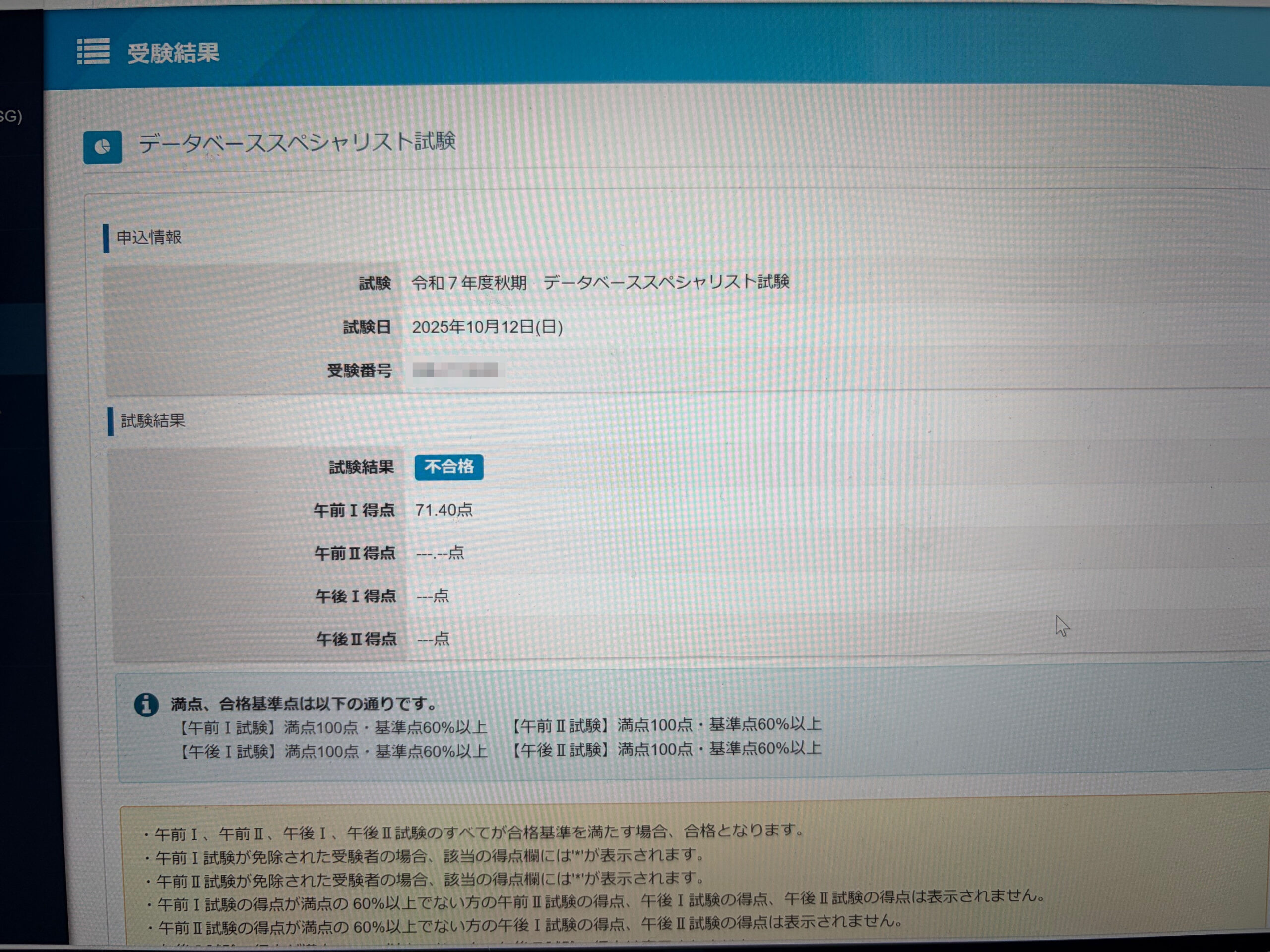Click the 不合格 result badge
This screenshot has height=952, width=1270.
click(448, 467)
